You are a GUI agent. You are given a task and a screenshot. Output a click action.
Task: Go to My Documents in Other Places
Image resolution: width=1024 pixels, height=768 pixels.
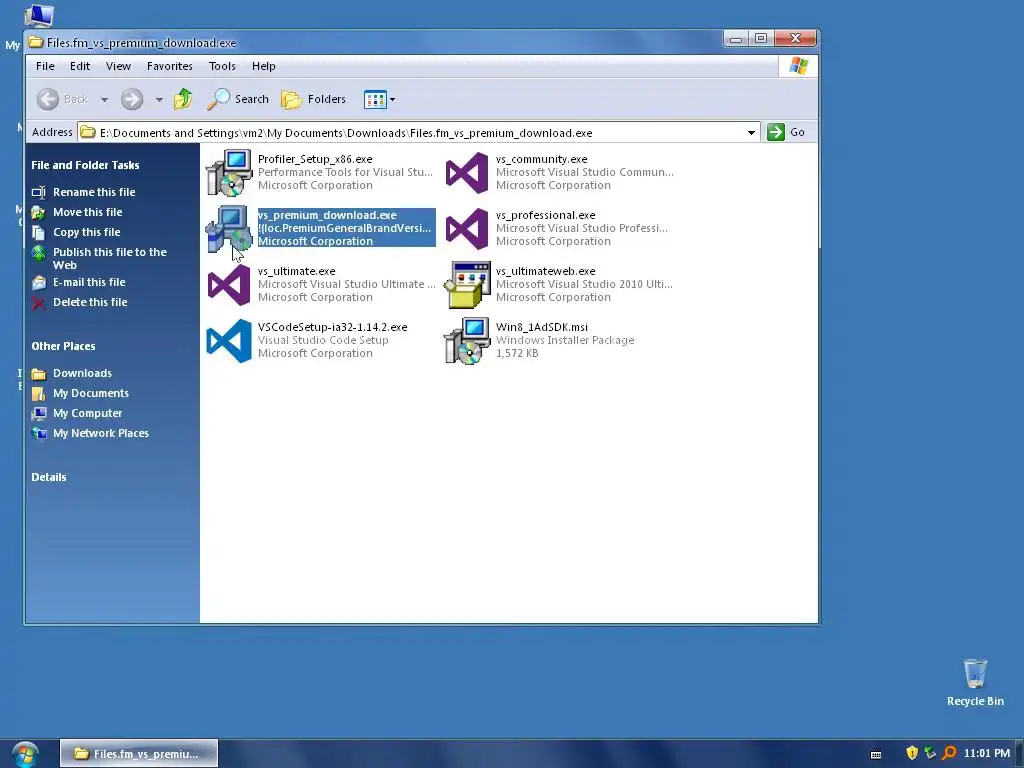coord(91,393)
